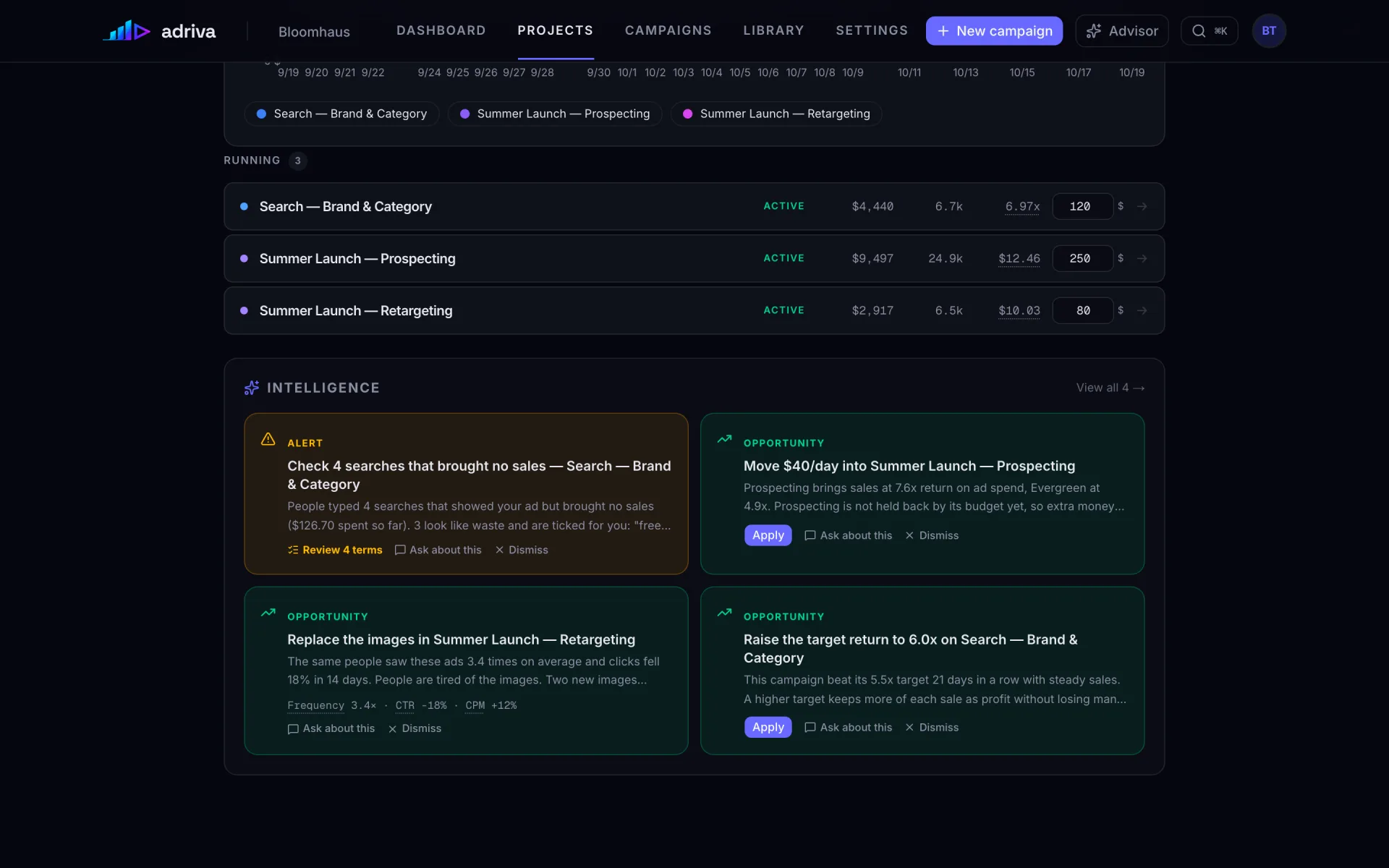This screenshot has height=868, width=1389.
Task: Click the $12.46 metric value
Action: [x=1019, y=259]
